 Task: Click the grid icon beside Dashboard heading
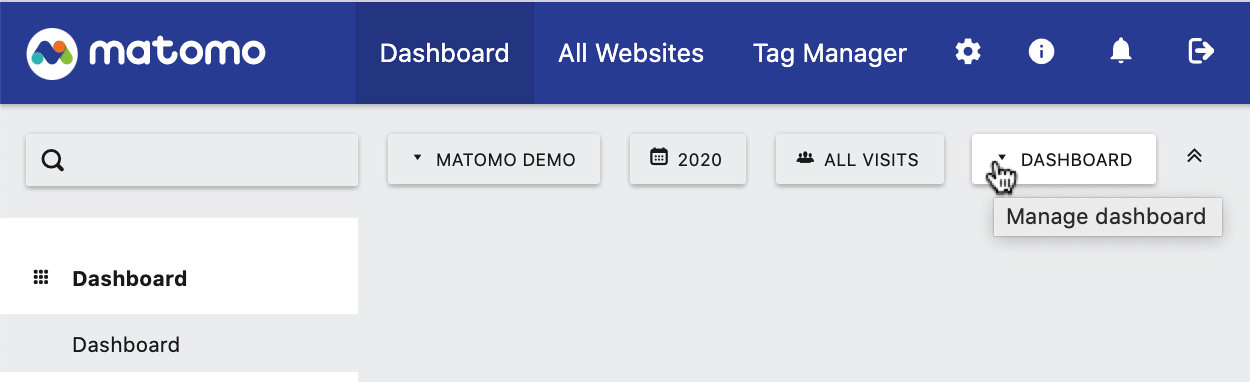(x=42, y=278)
